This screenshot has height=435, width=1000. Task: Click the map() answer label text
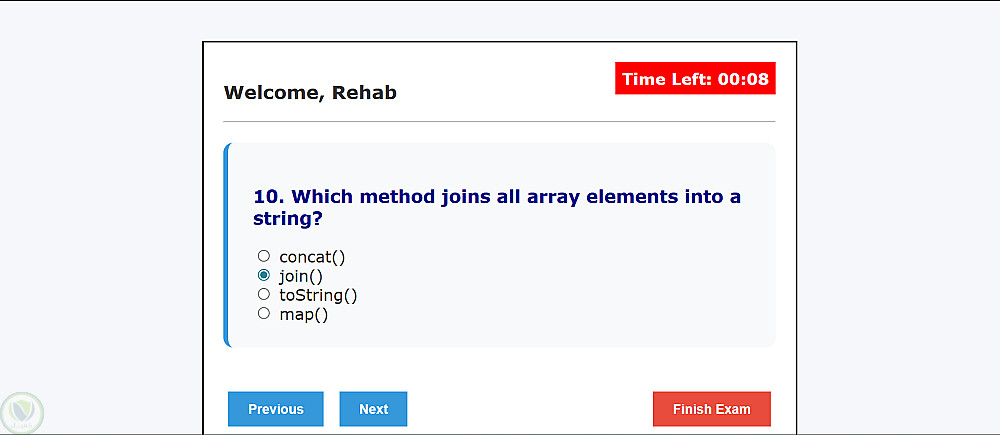point(304,314)
